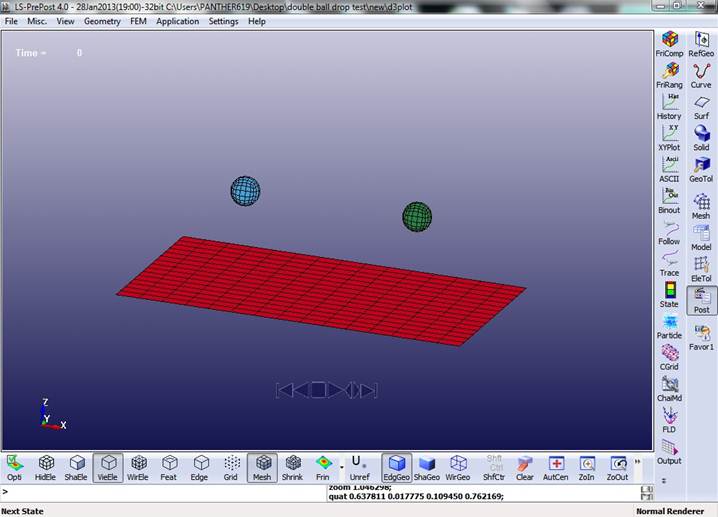Toggle HidEle hidden-line element display
Screen dimensions: 718x517
(45, 468)
